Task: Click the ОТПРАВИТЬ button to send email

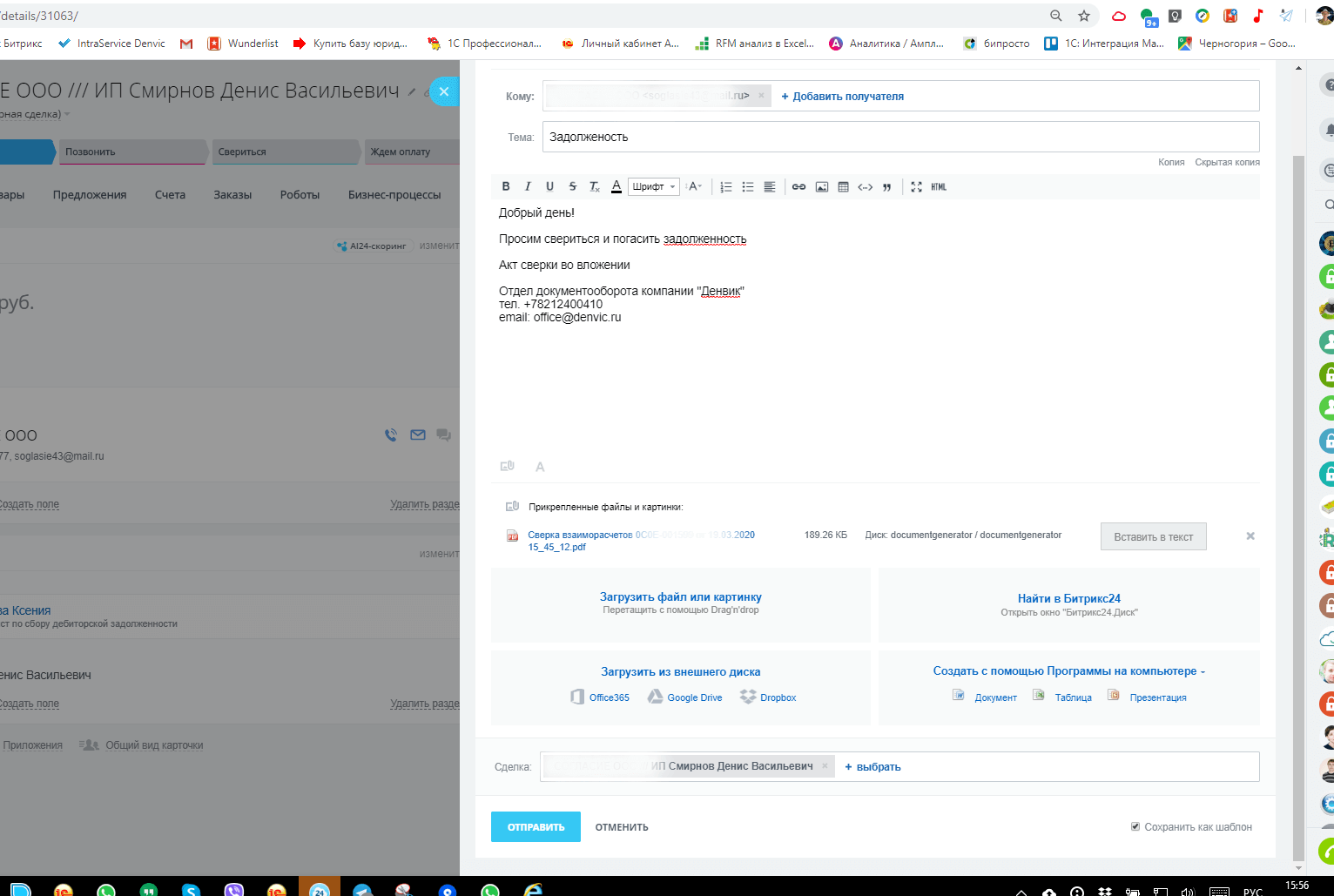Action: coord(536,827)
